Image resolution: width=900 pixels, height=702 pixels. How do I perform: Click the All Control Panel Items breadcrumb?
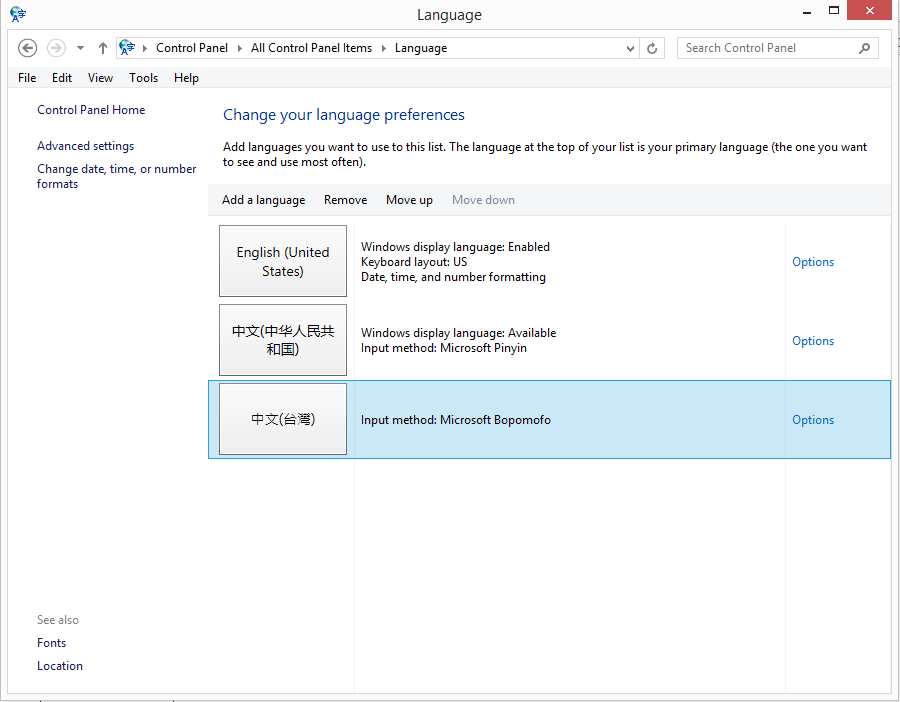[x=311, y=48]
